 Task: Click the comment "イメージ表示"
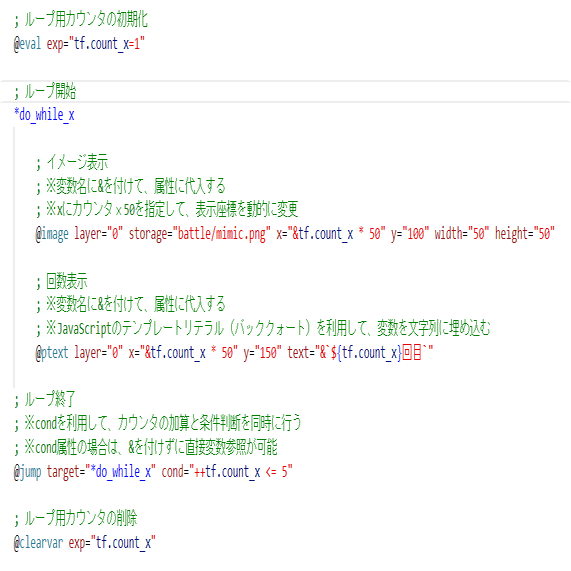(72, 162)
